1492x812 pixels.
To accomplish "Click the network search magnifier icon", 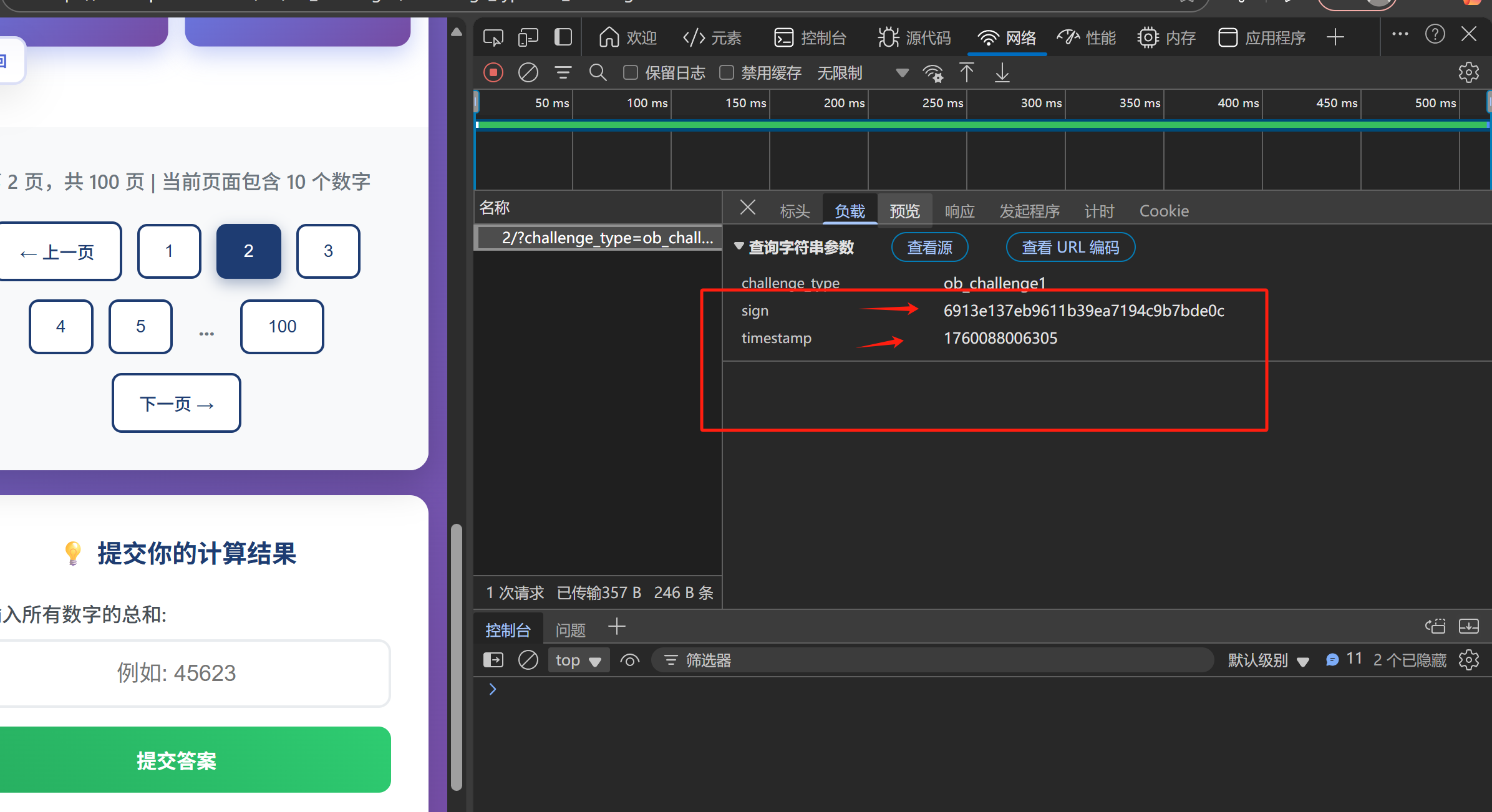I will (x=598, y=73).
